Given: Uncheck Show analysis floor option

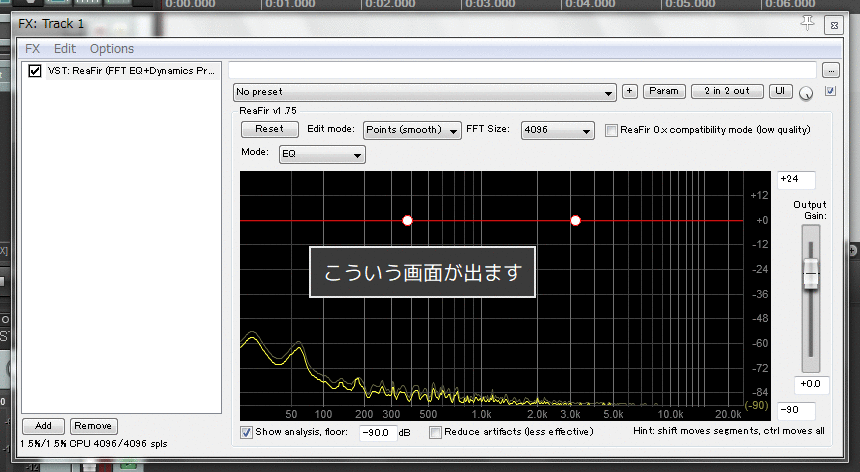Looking at the screenshot, I should tap(247, 432).
